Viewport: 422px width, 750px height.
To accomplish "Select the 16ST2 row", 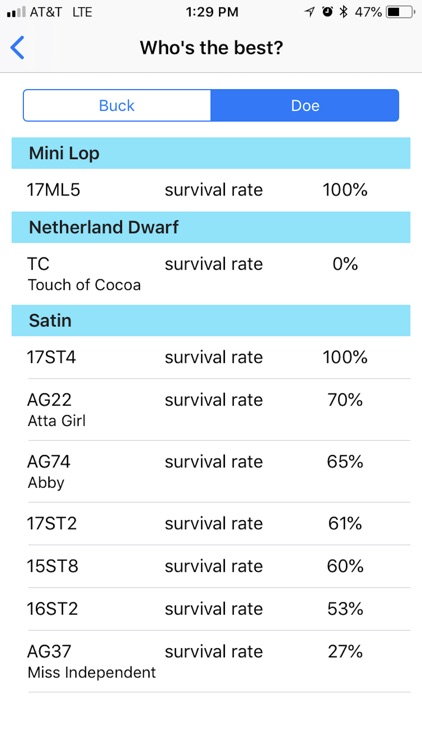I will pyautogui.click(x=211, y=608).
